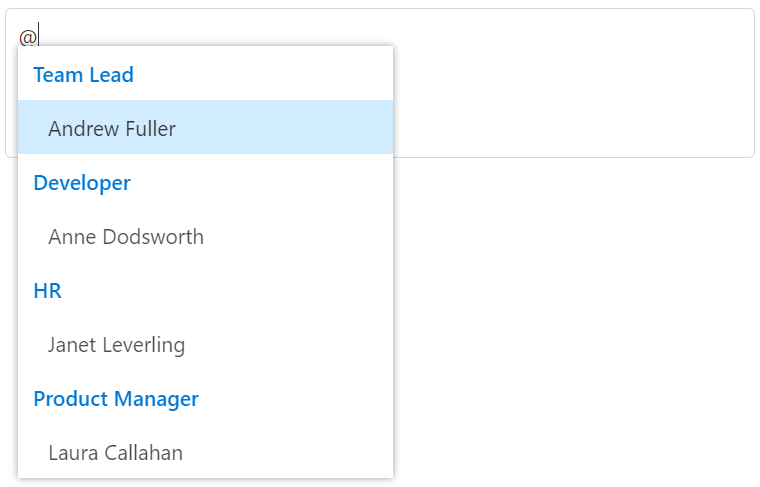
Task: Click the Developer group header
Action: tap(82, 183)
